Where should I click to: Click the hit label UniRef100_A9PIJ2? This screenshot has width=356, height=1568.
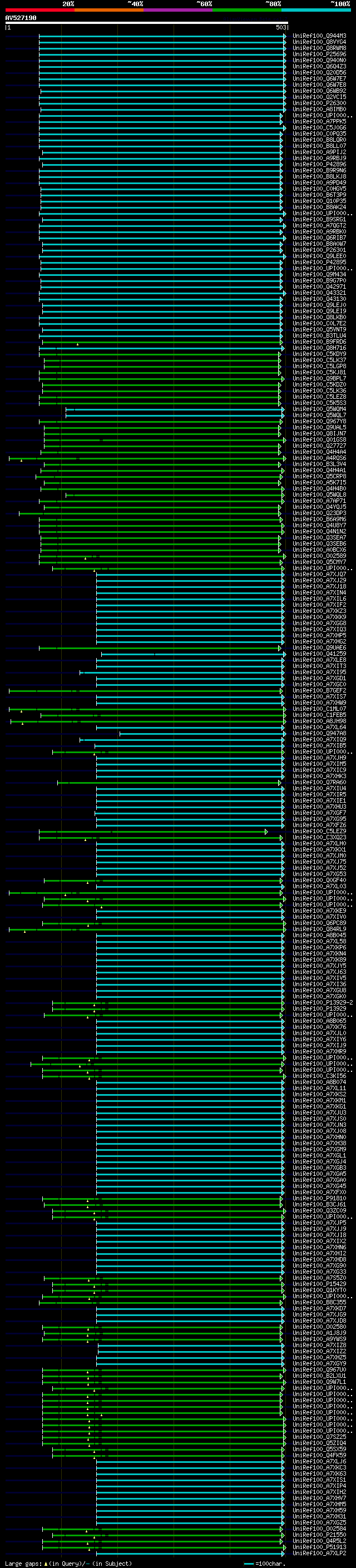pyautogui.click(x=319, y=152)
